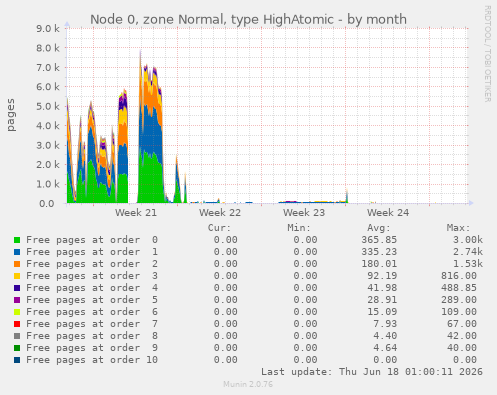Click the red order 7 legend swatch
Viewport: 497px width, 395px height.
pyautogui.click(x=17, y=324)
